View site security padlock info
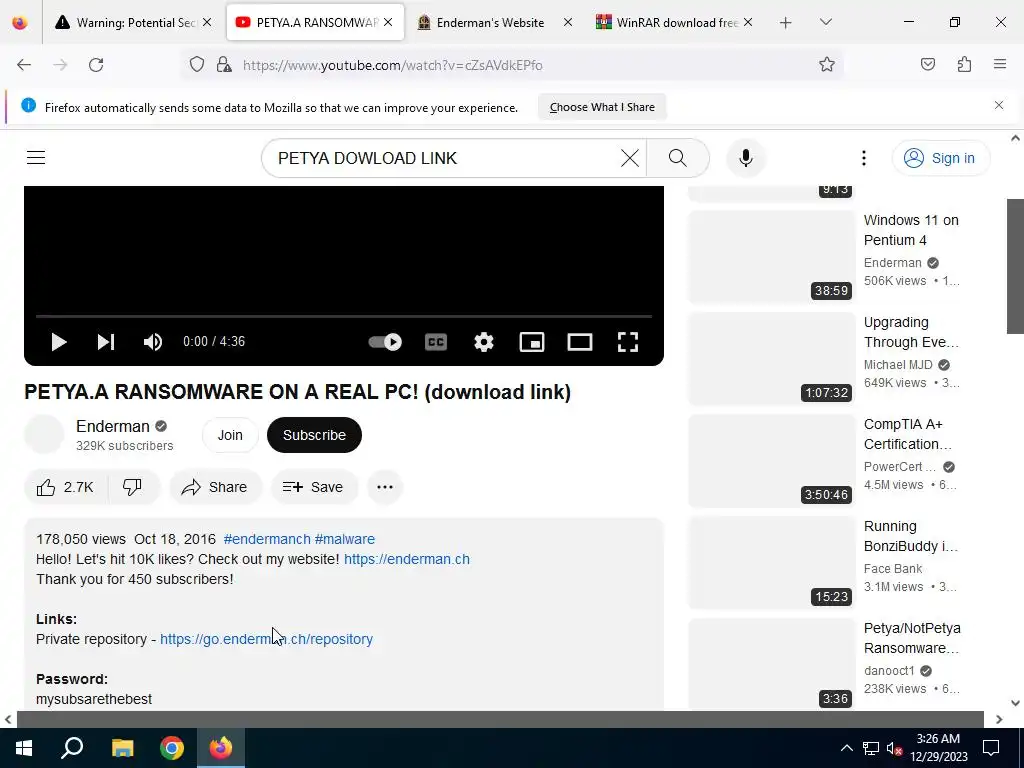This screenshot has height=768, width=1024. coord(224,65)
